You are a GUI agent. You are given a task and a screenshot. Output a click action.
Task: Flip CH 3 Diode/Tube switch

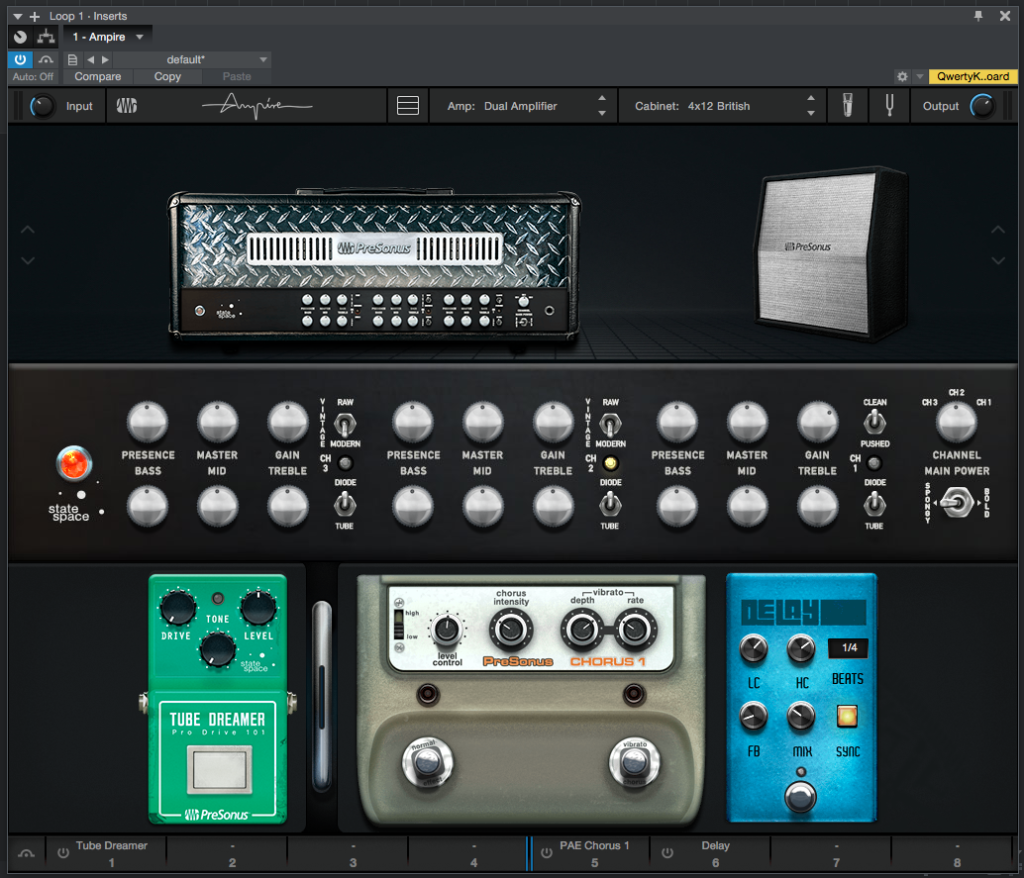point(344,504)
